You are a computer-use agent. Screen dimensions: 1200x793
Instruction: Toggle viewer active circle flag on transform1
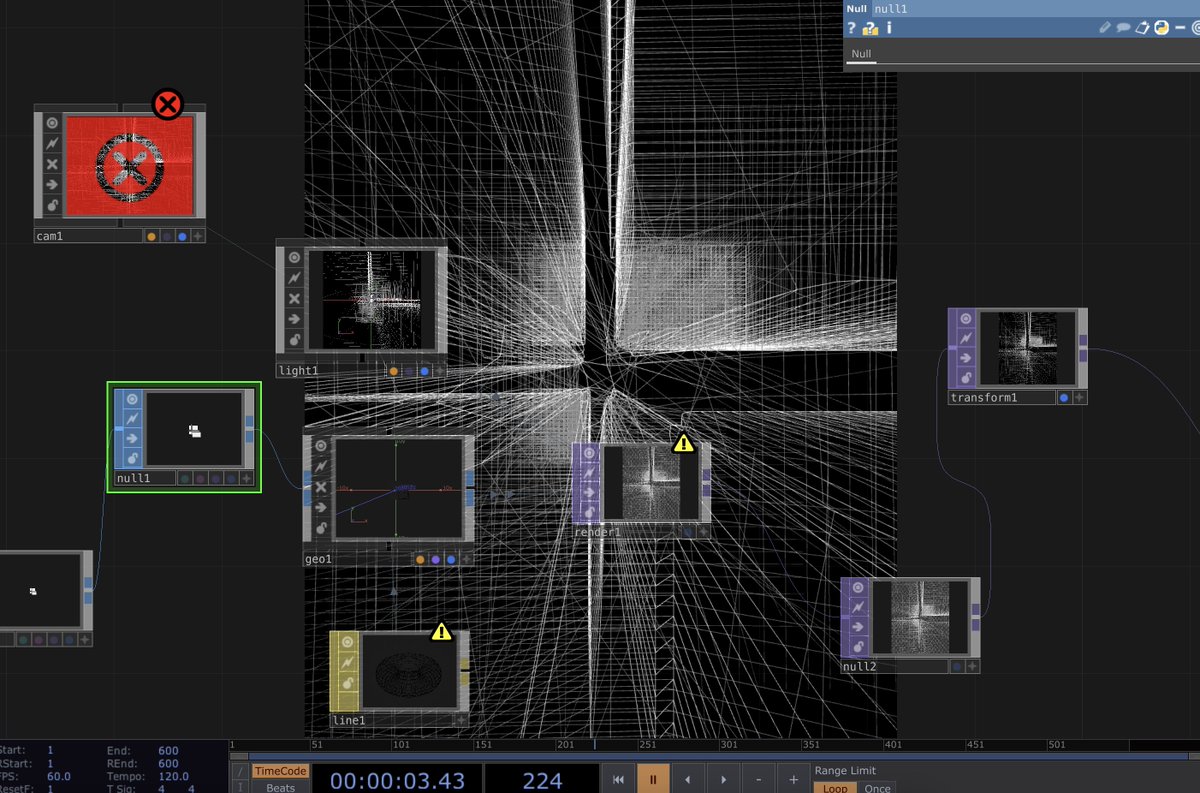[965, 319]
